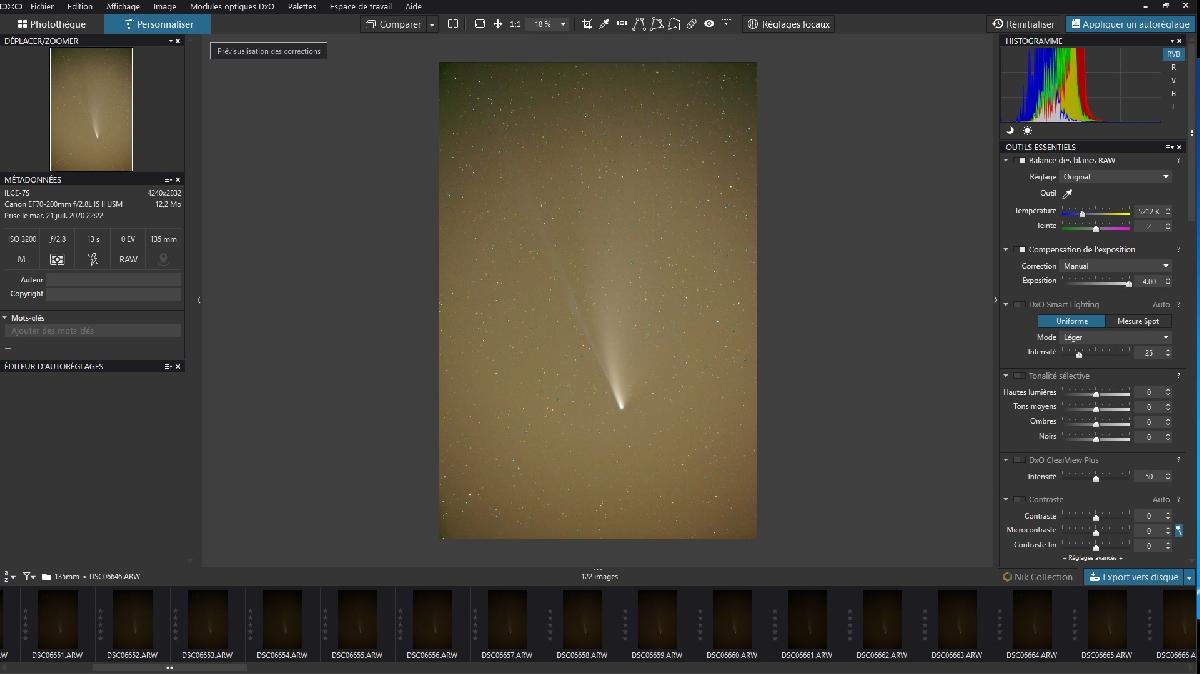Click the Outil eyedropper under Balance des blancs RAW

[1067, 193]
